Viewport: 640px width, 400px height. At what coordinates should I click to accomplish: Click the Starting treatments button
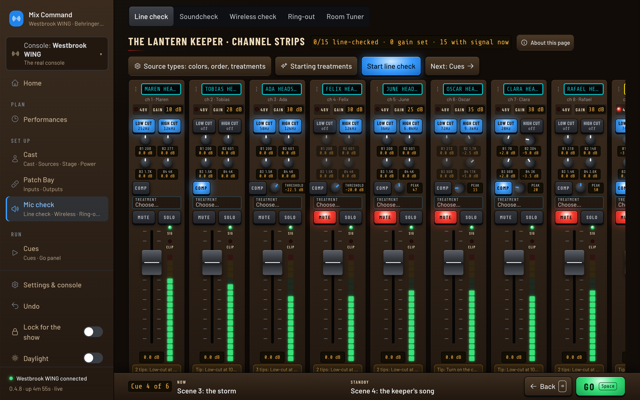(316, 66)
